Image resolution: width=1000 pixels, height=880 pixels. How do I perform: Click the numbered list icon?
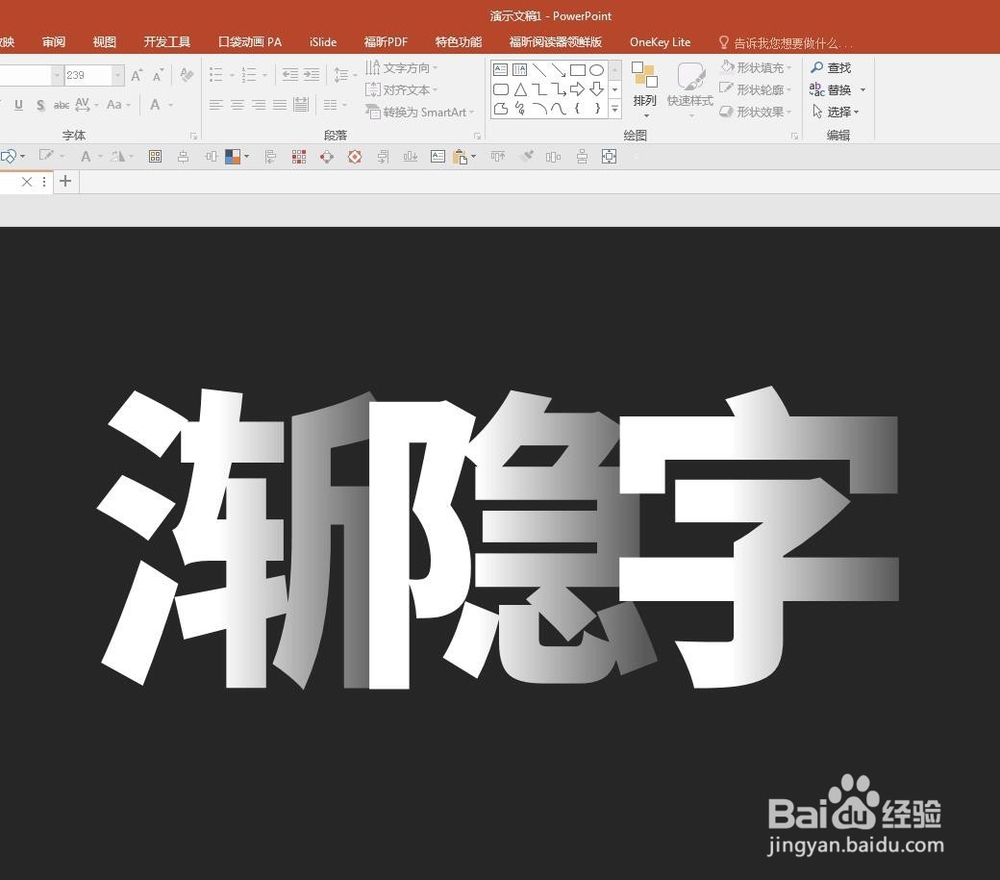(249, 75)
